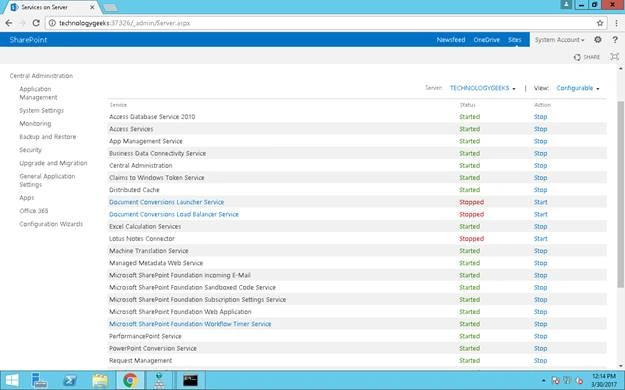The width and height of the screenshot is (625, 390).
Task: Start Document Conversions Launcher Service
Action: coord(540,202)
